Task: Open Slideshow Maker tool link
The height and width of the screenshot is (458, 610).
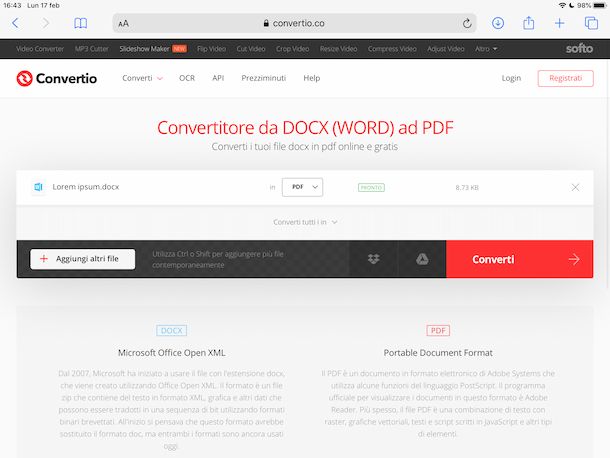Action: click(x=144, y=49)
